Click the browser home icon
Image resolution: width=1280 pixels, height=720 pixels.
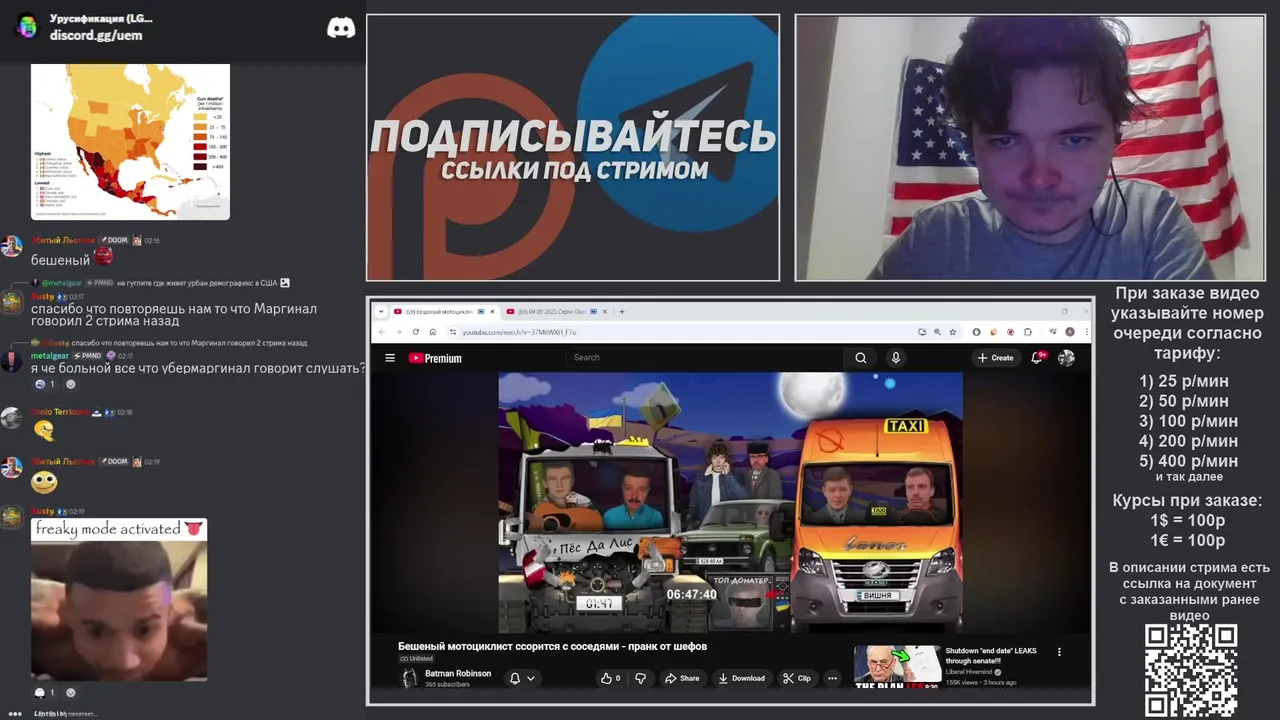point(432,332)
